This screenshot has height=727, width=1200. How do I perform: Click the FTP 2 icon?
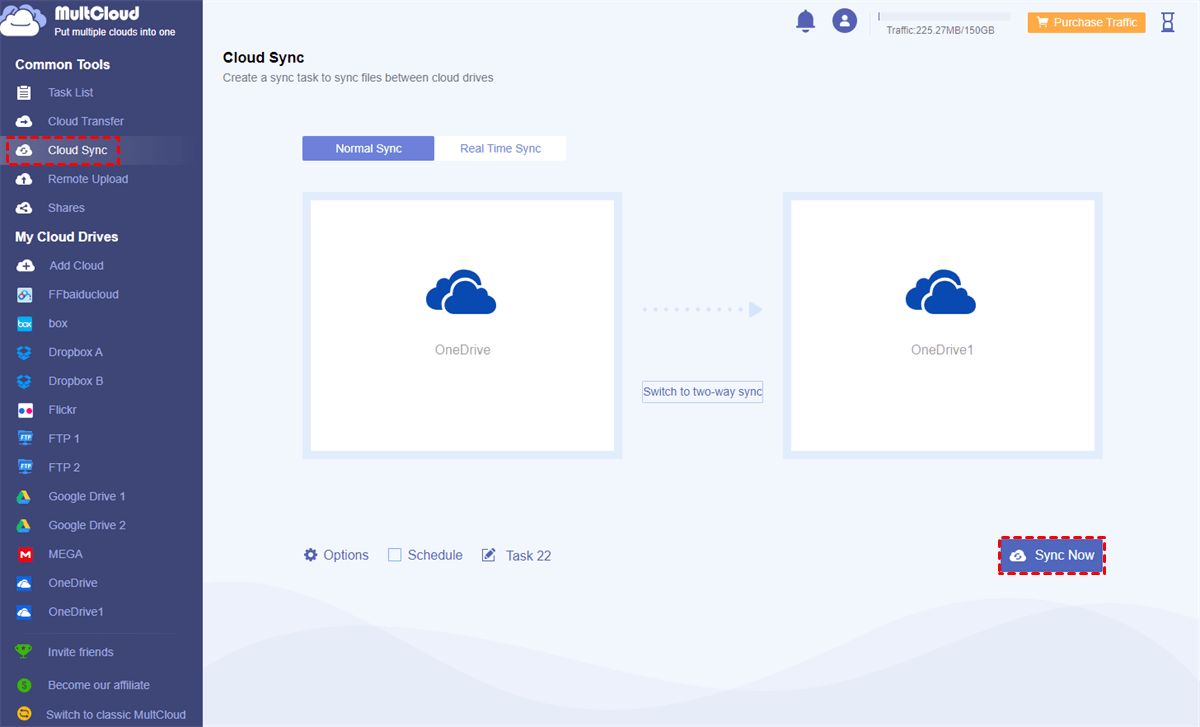pyautogui.click(x=25, y=468)
